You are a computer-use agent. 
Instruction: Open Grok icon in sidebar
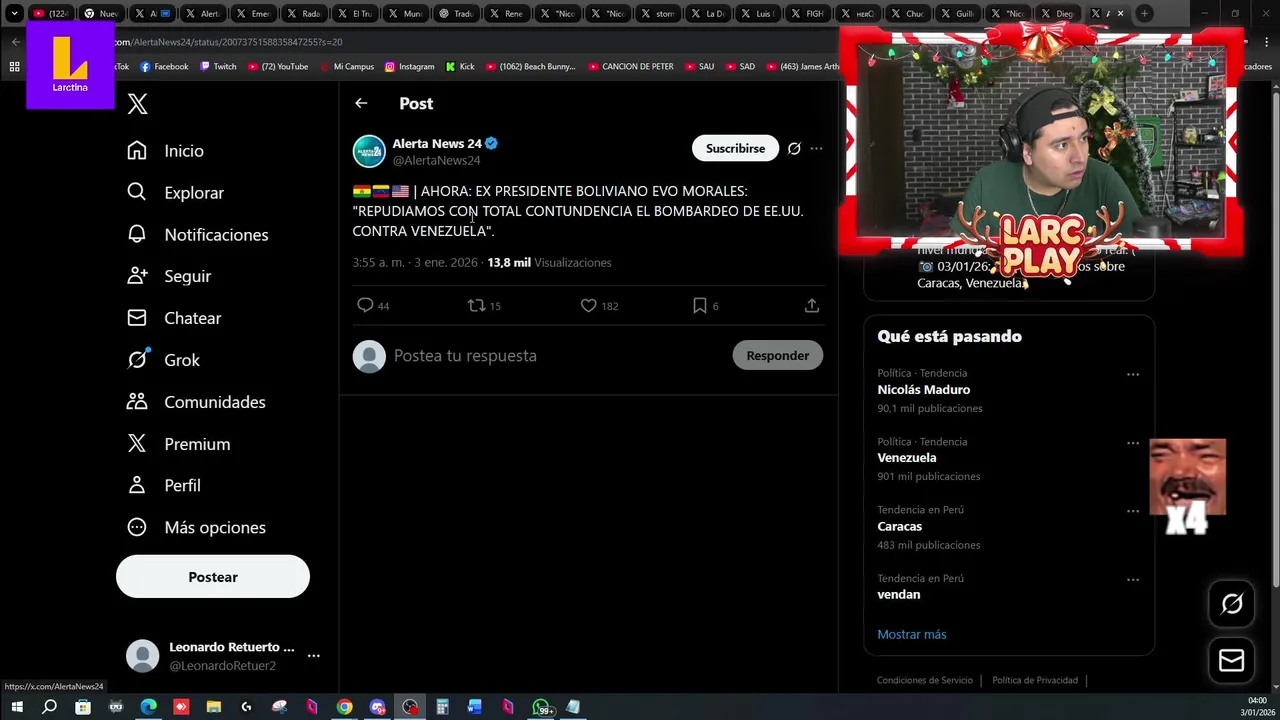137,359
